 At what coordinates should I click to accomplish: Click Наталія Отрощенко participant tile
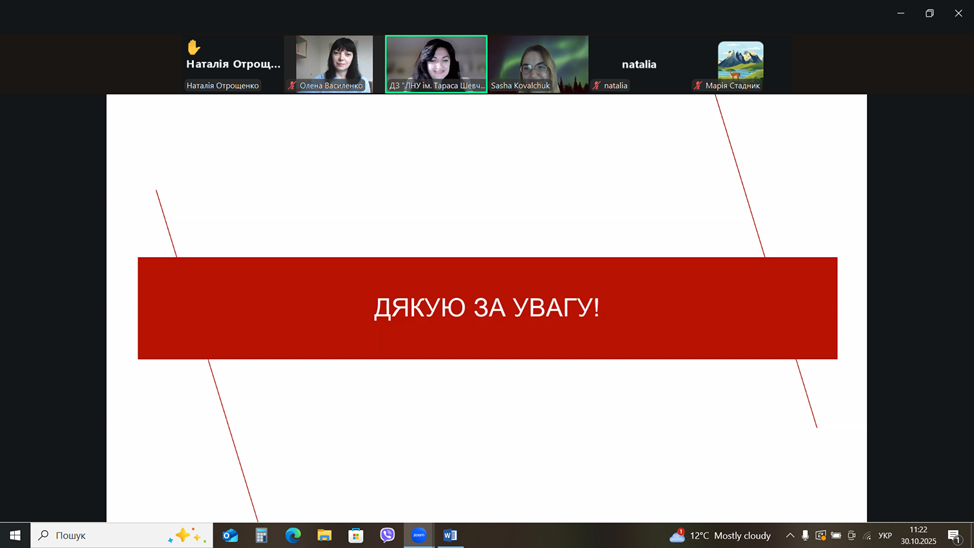(232, 63)
